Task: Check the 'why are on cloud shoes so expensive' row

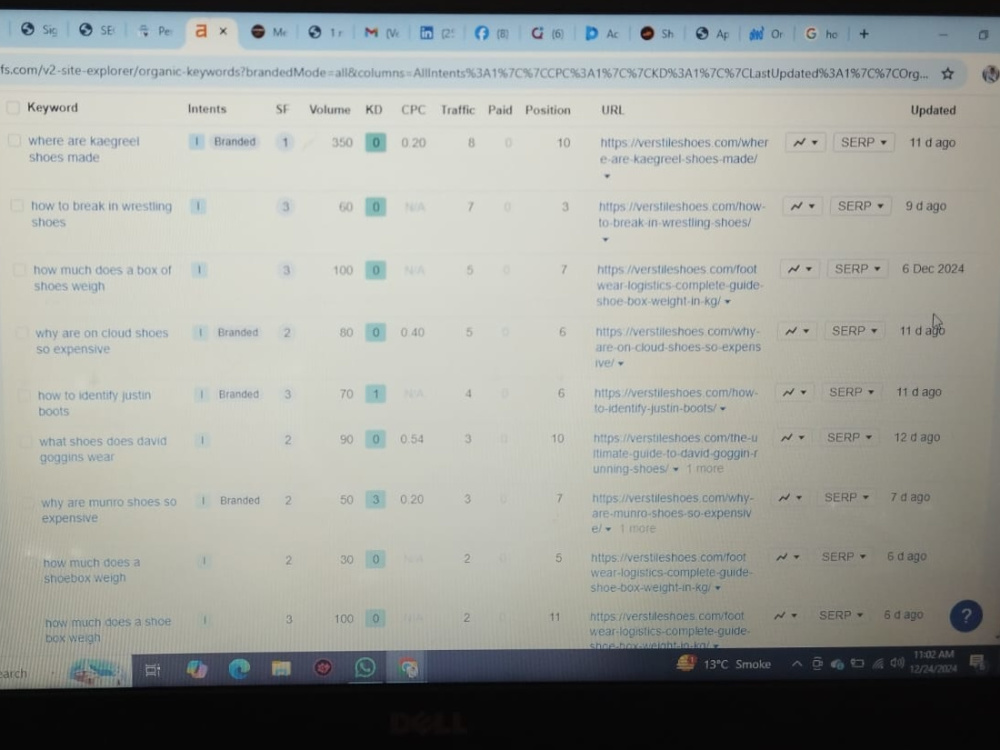Action: (22, 332)
